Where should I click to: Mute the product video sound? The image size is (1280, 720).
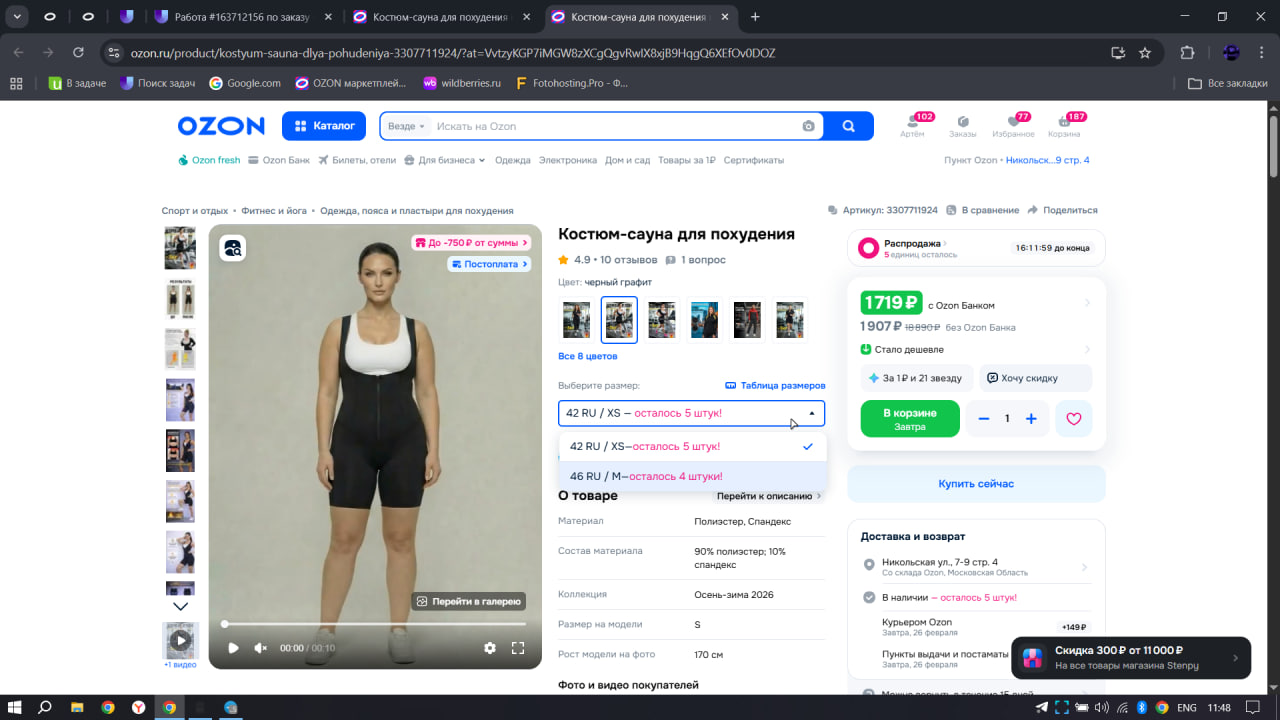(261, 648)
